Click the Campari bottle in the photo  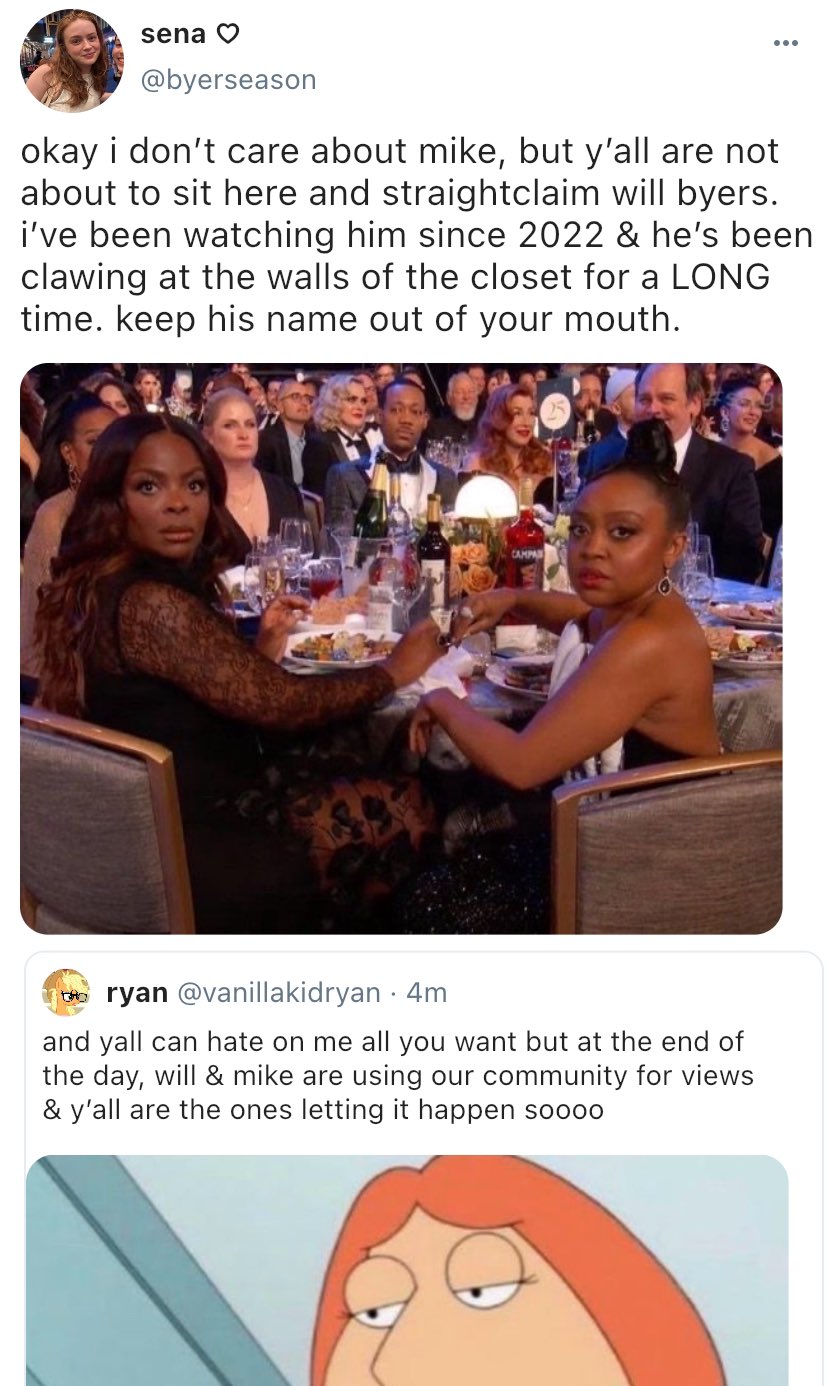(524, 545)
